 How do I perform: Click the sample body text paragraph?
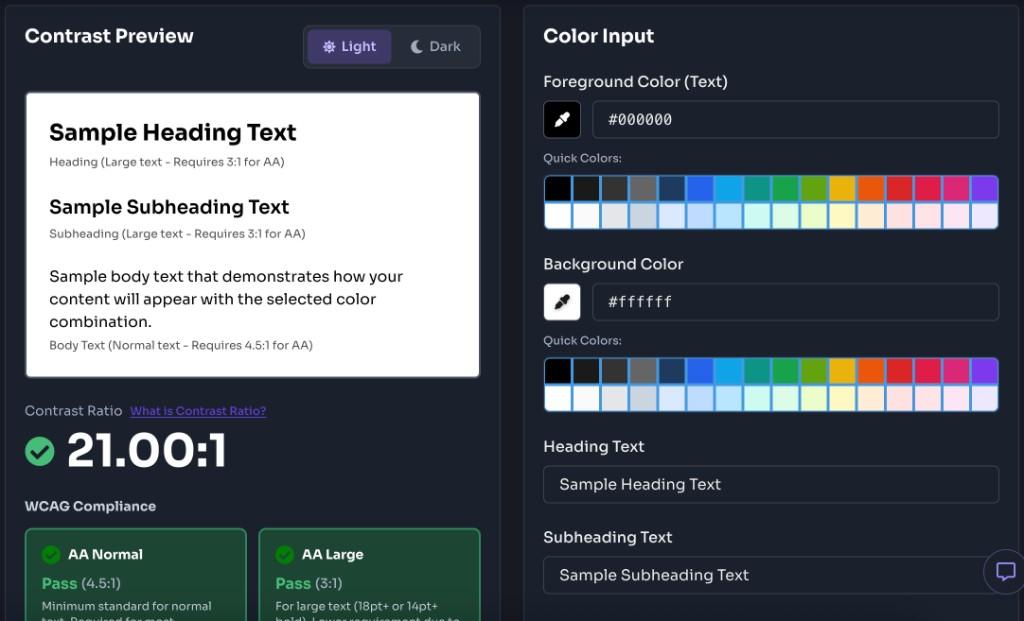(x=226, y=299)
